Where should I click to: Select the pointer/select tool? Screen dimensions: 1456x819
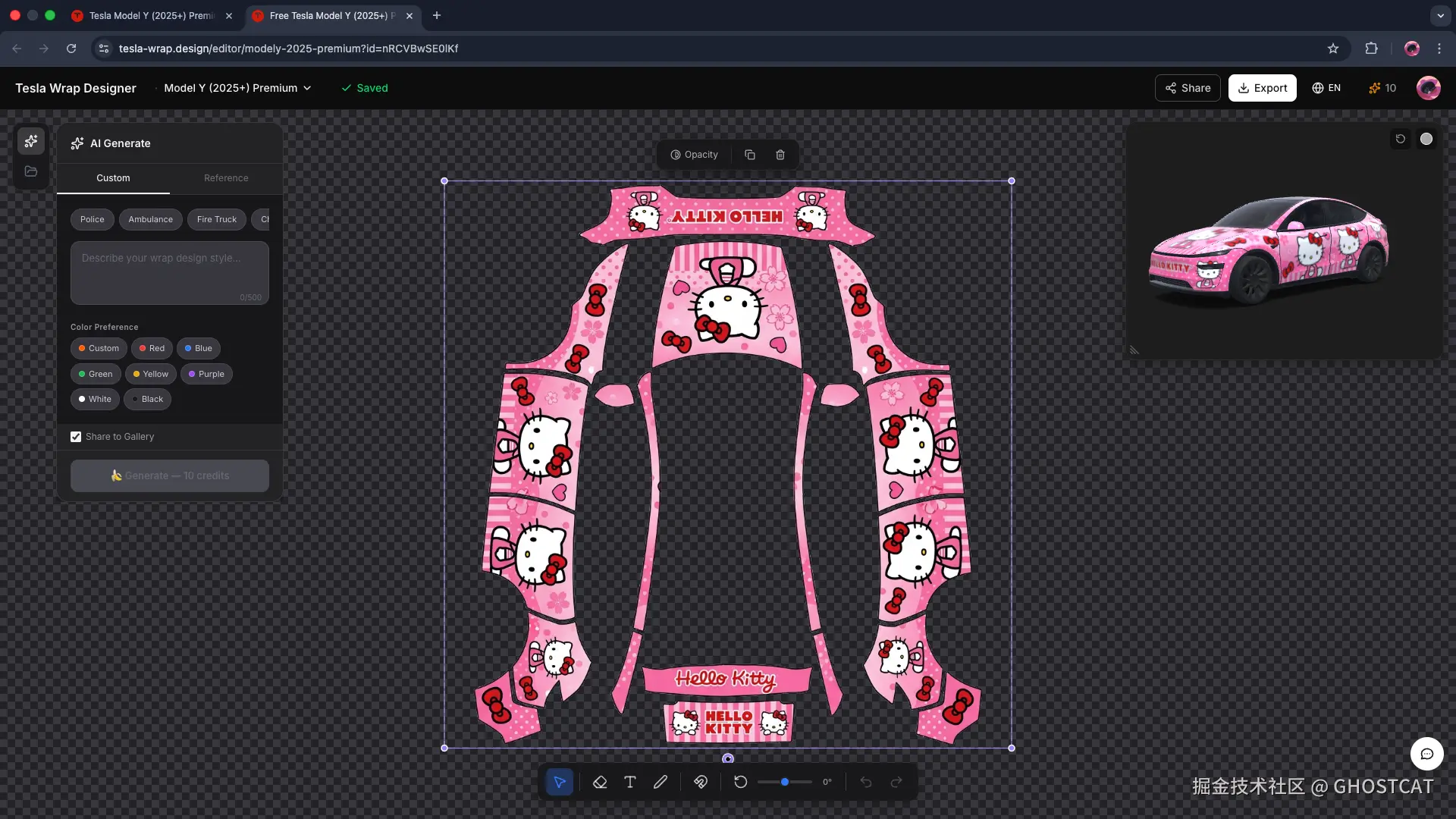560,782
